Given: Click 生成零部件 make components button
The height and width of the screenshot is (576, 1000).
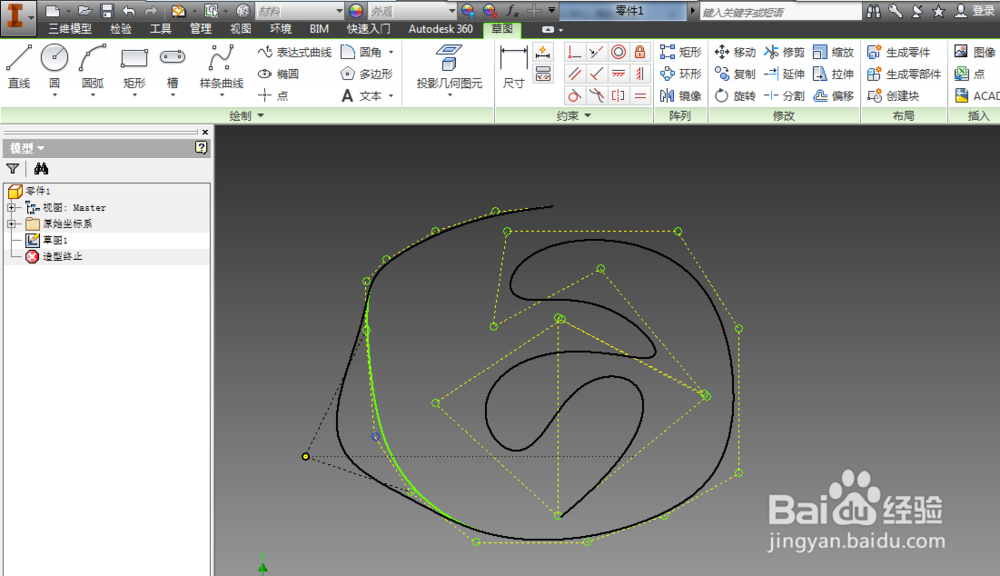Looking at the screenshot, I should 904,74.
